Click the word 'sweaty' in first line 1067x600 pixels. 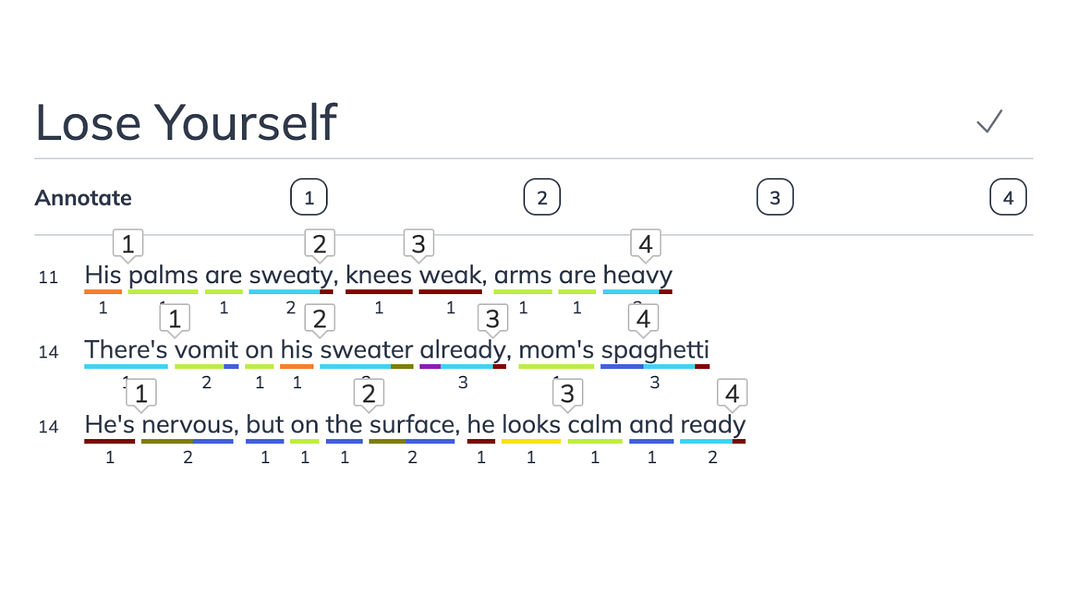pyautogui.click(x=291, y=276)
